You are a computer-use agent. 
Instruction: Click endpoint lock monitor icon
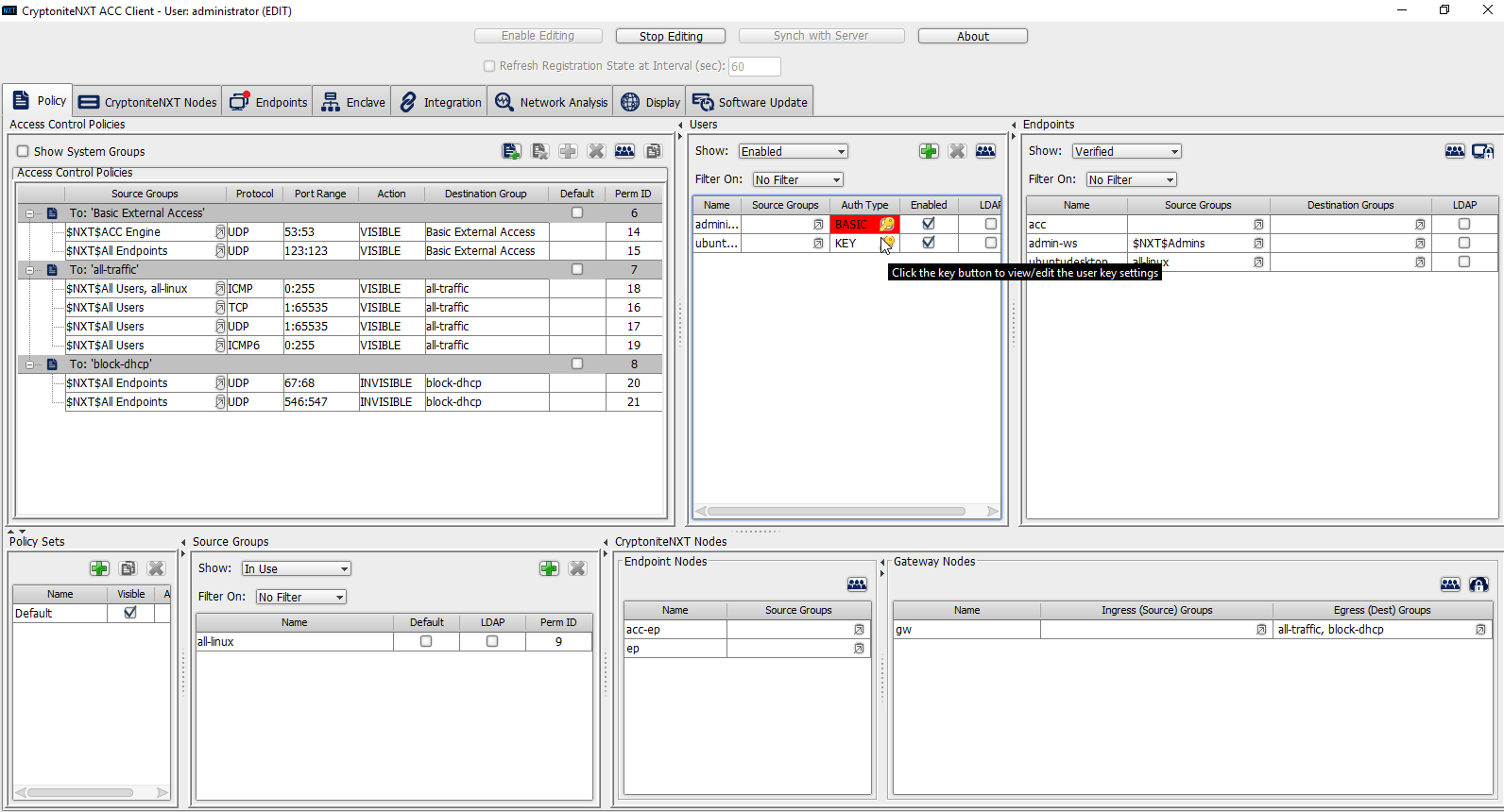click(x=1483, y=151)
